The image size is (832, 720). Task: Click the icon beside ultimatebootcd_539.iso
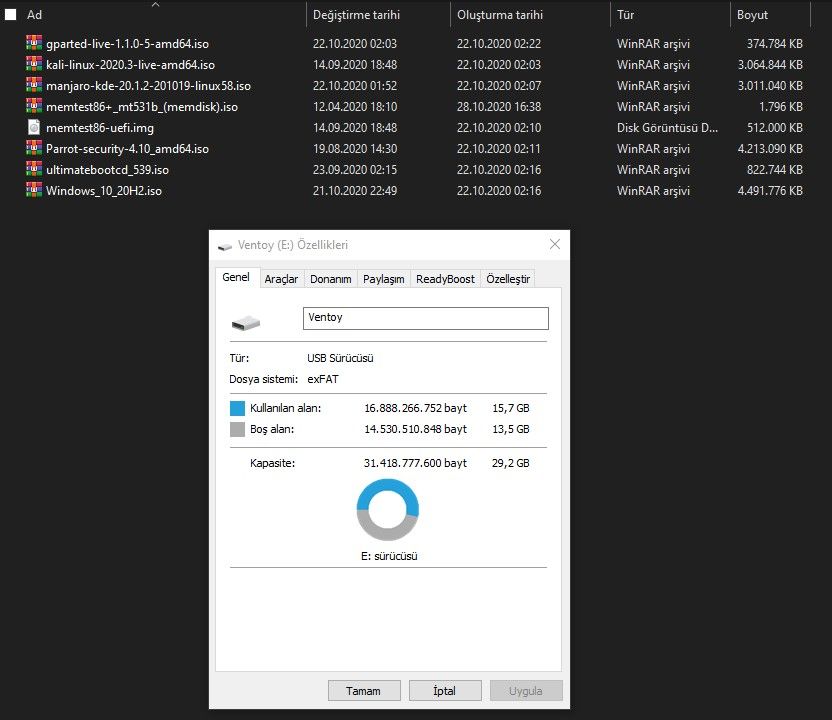(x=34, y=169)
